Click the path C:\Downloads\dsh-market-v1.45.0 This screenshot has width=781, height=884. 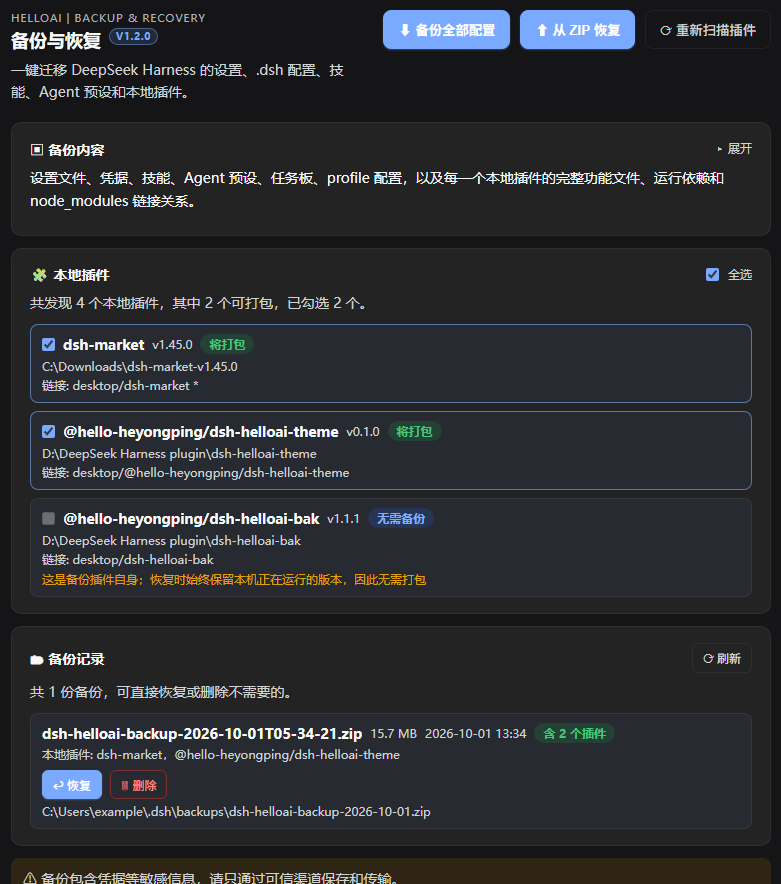(140, 366)
